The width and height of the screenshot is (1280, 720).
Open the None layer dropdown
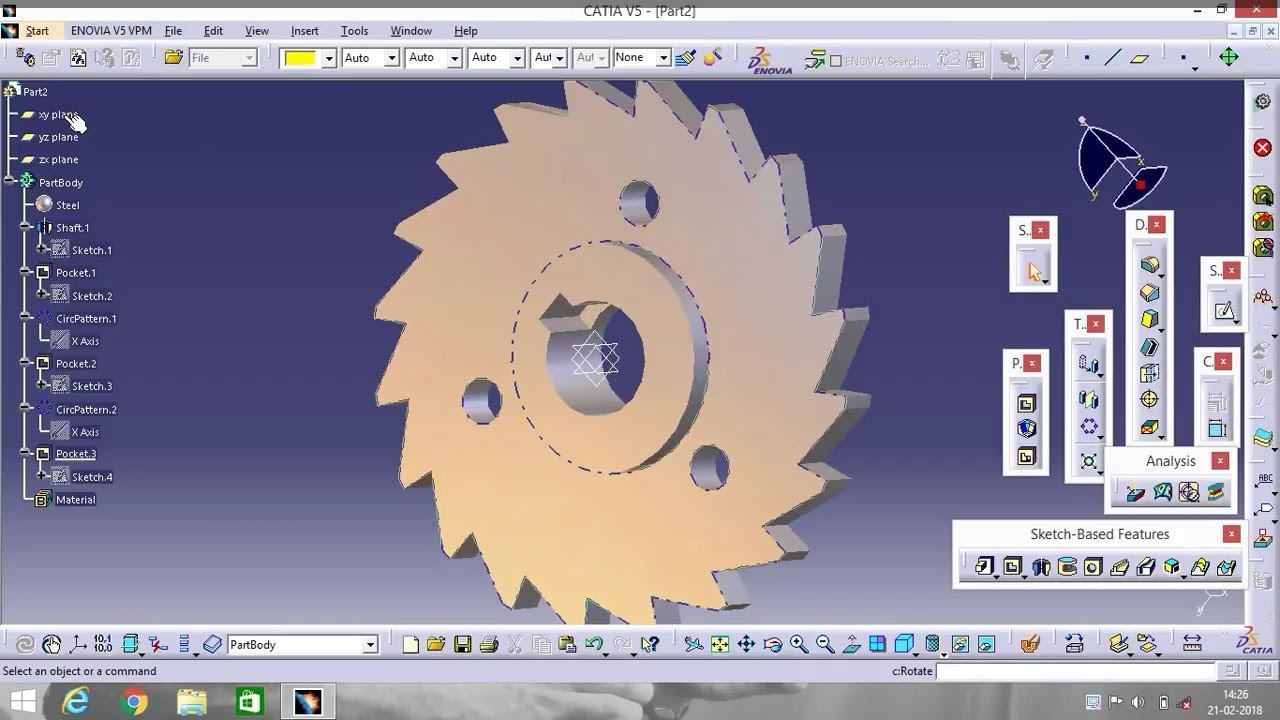(x=662, y=58)
